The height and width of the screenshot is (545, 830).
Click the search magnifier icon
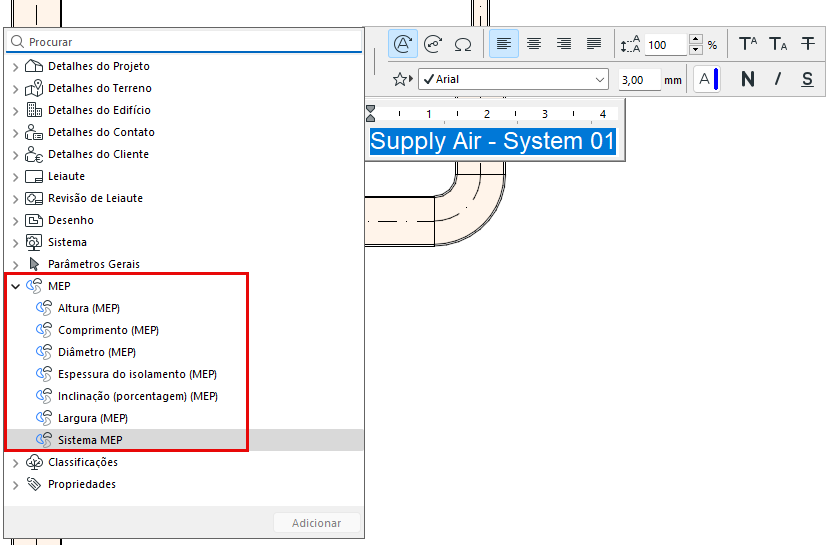pos(17,42)
